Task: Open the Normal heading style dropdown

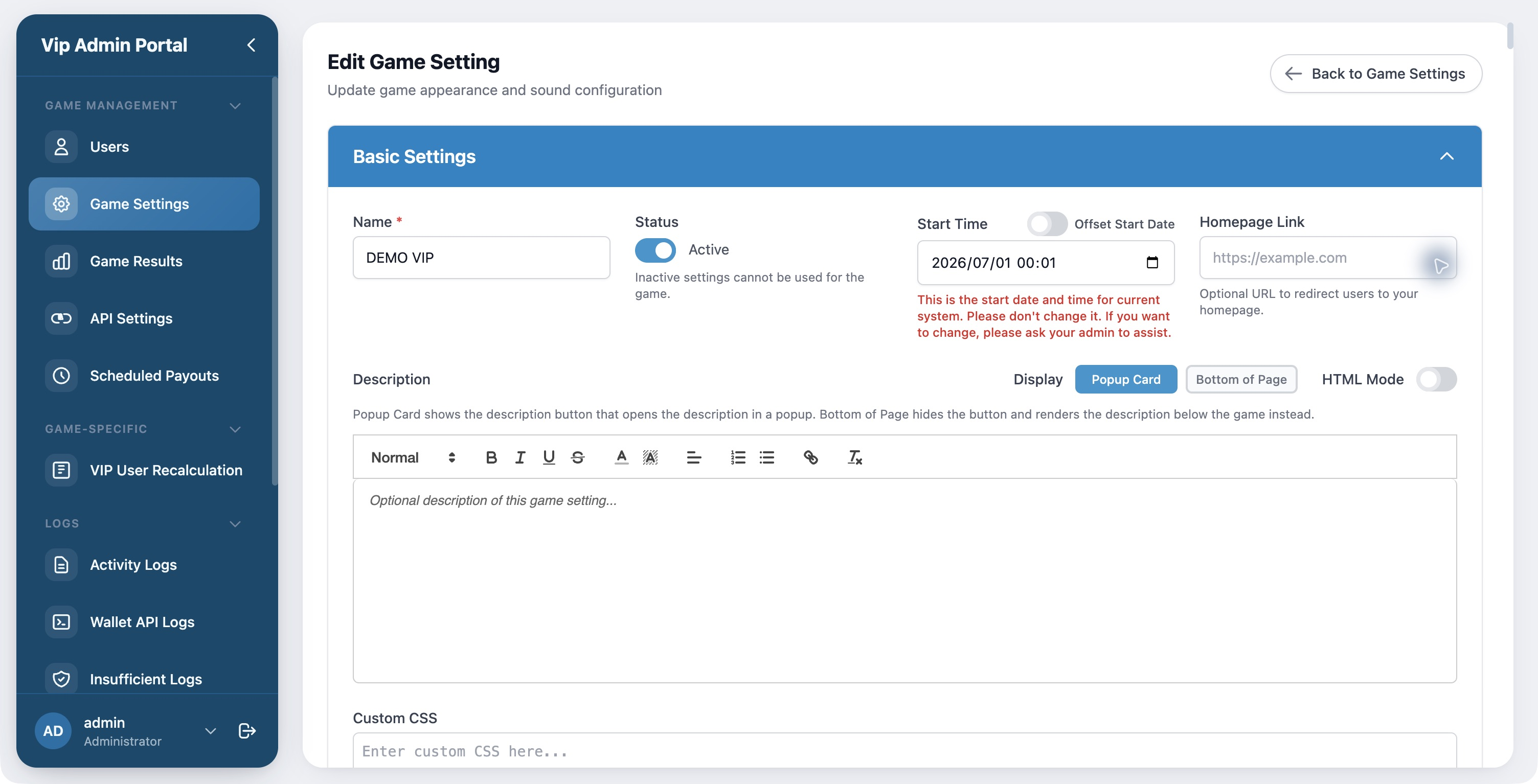Action: [x=413, y=457]
